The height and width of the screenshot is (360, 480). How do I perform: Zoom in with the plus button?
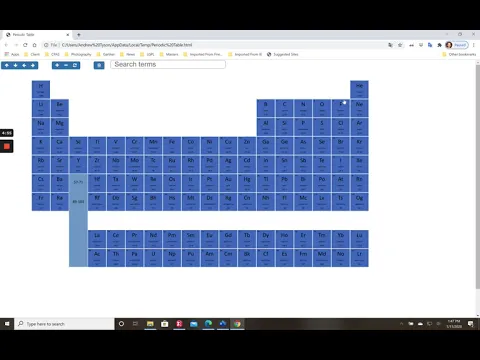click(57, 65)
